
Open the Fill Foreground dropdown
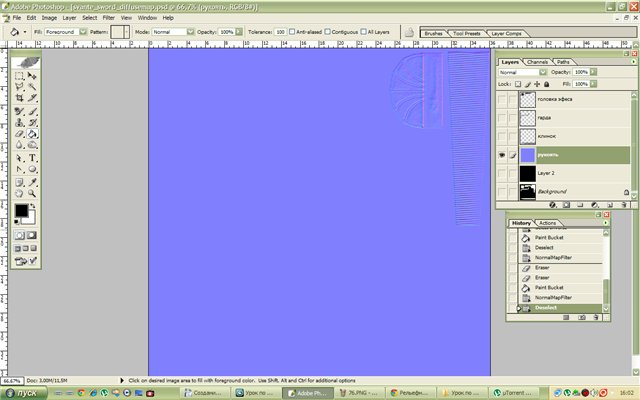(x=83, y=32)
